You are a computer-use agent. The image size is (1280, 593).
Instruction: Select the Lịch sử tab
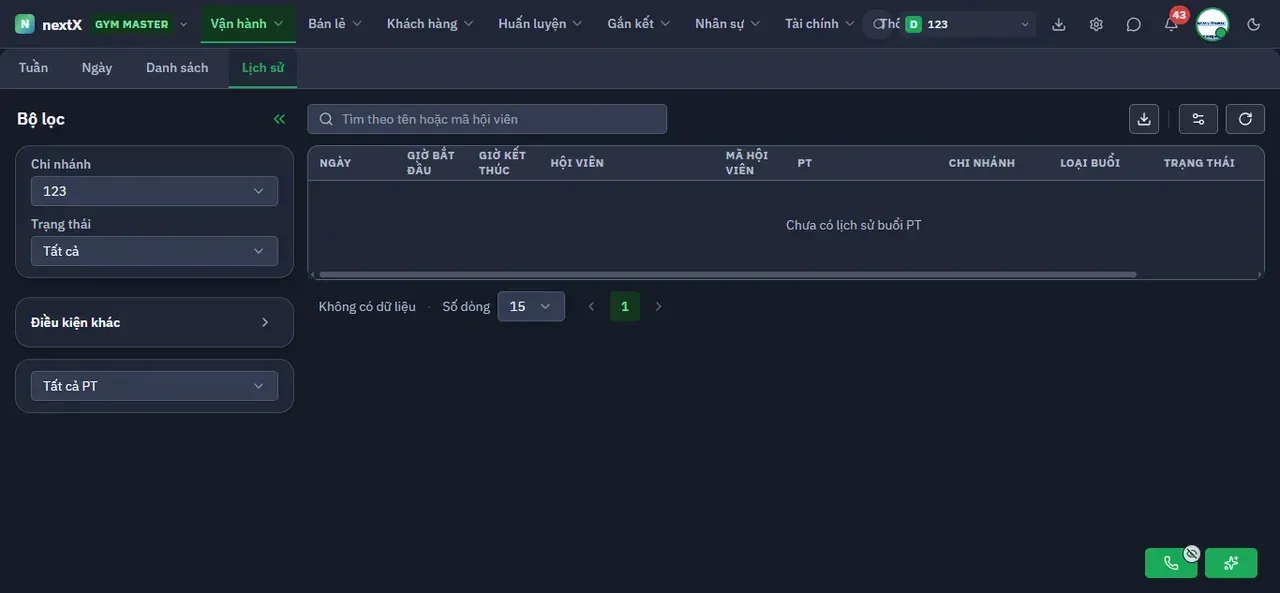point(263,68)
